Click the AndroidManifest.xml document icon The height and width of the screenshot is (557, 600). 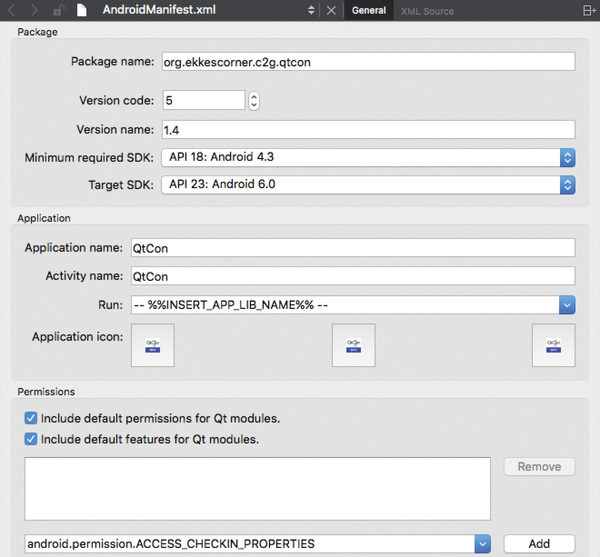(83, 11)
